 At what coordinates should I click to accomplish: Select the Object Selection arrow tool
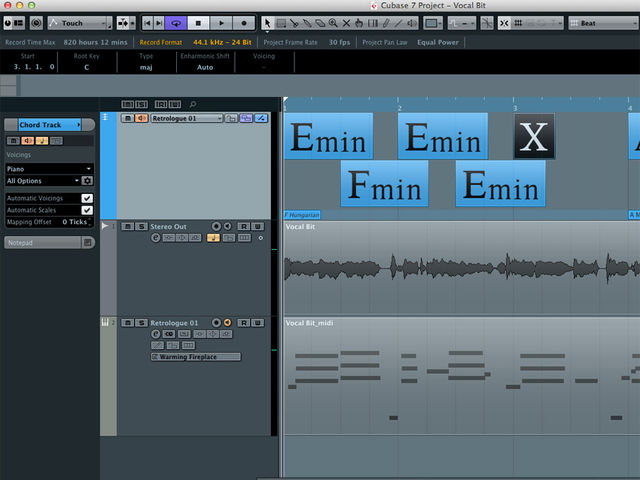(x=267, y=23)
